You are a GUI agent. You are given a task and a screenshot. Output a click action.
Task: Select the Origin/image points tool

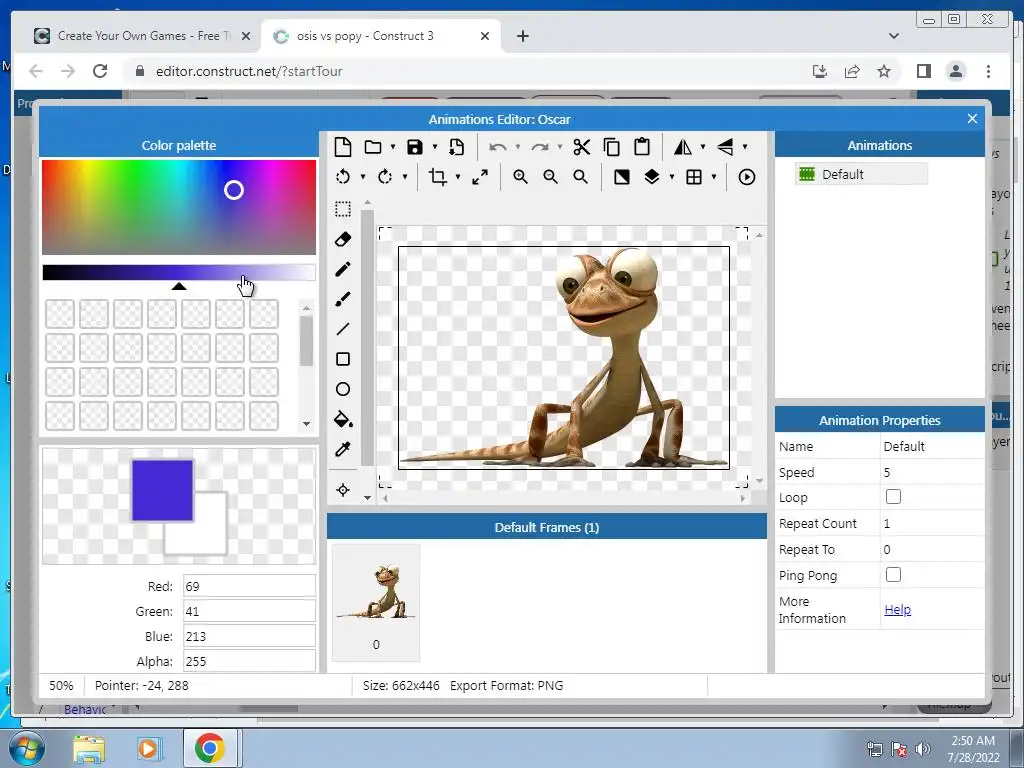(343, 490)
